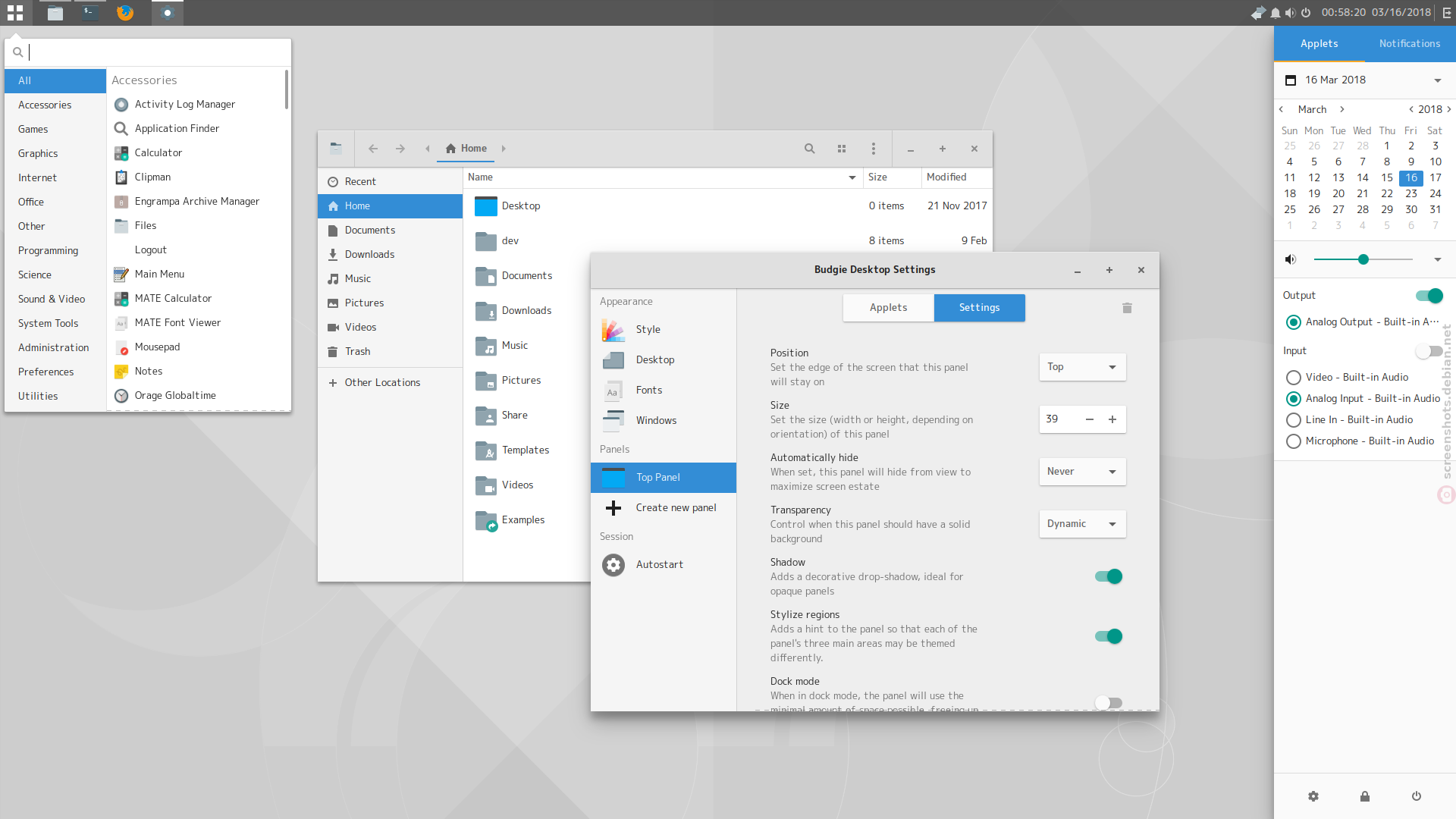Screen dimensions: 1456x819
Task: Open Windows settings in Budgie Desktop Settings
Action: (x=664, y=420)
